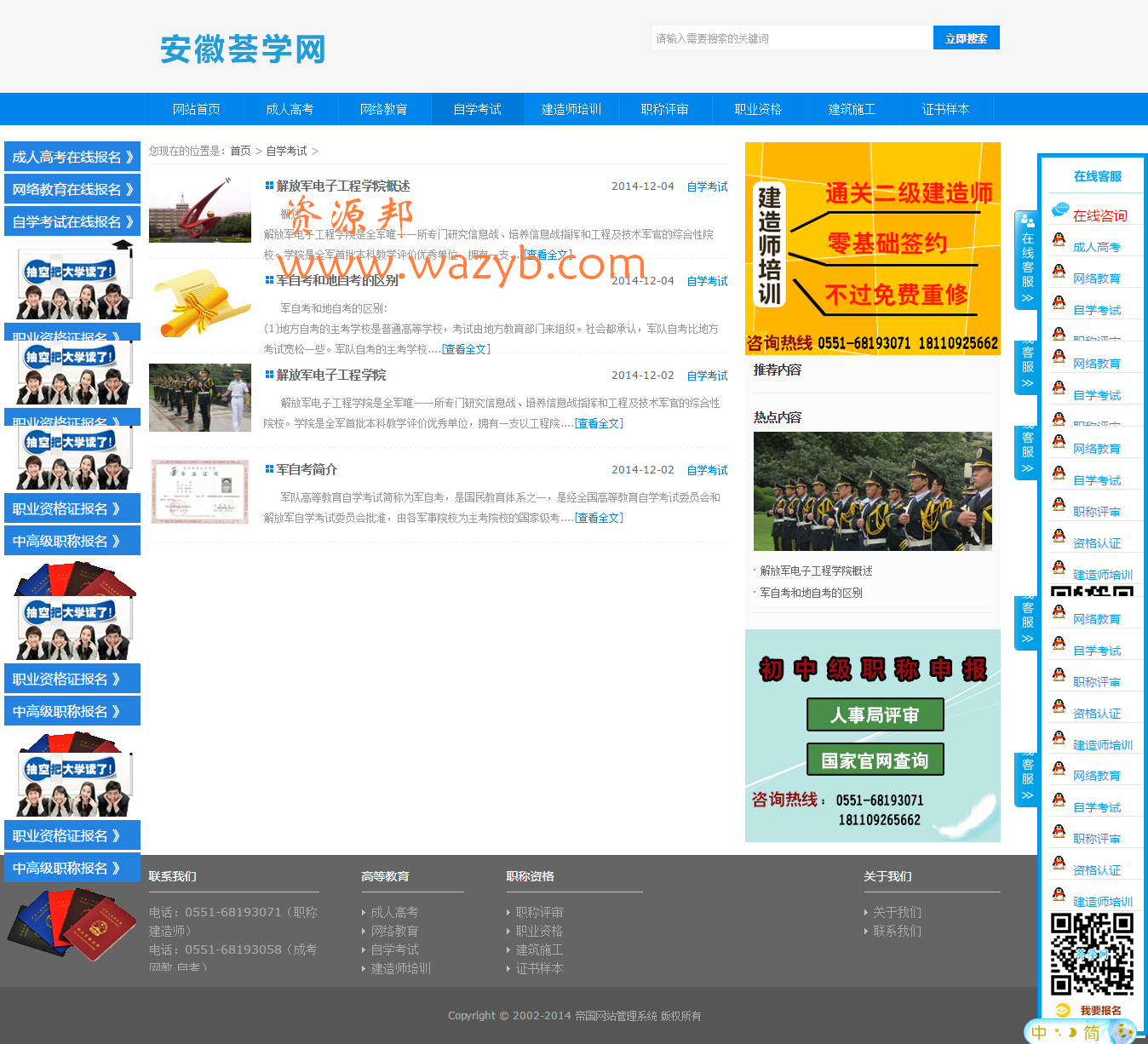Click 关于我们 link in footer list

[897, 912]
